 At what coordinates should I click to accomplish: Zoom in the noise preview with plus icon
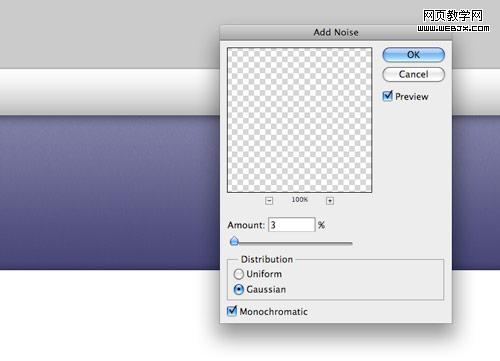(330, 201)
